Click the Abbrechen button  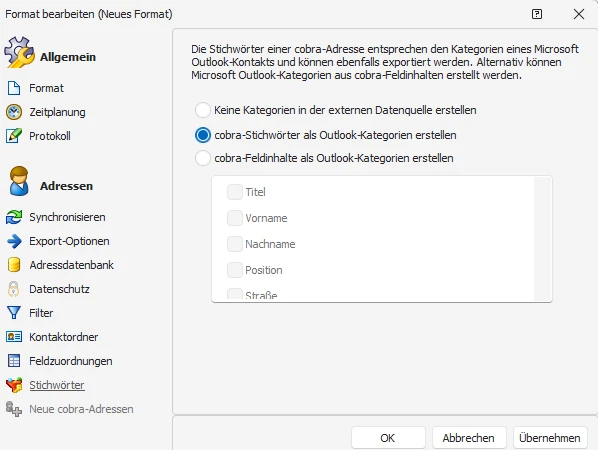pyautogui.click(x=469, y=437)
